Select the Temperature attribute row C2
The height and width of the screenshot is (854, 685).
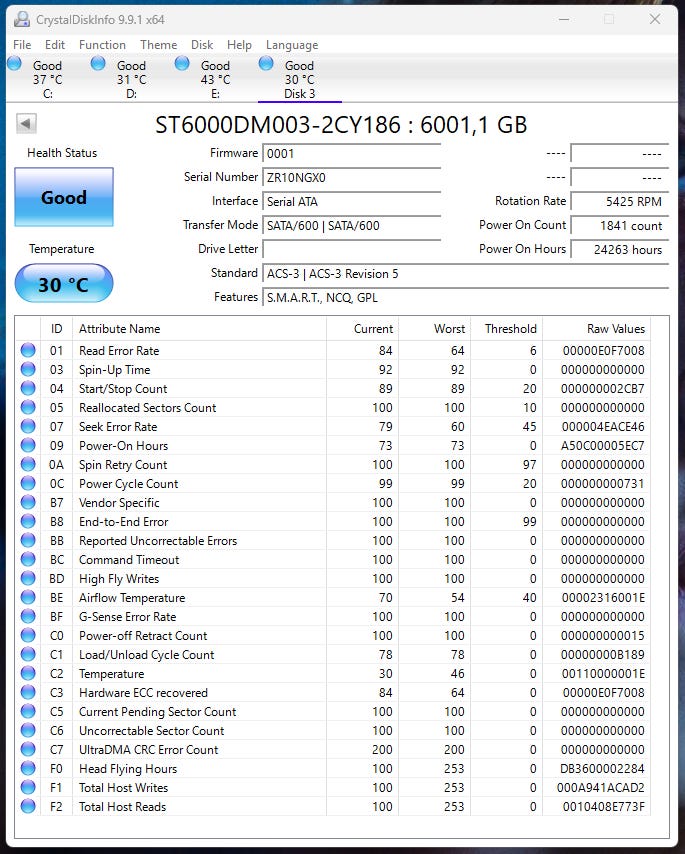point(333,674)
